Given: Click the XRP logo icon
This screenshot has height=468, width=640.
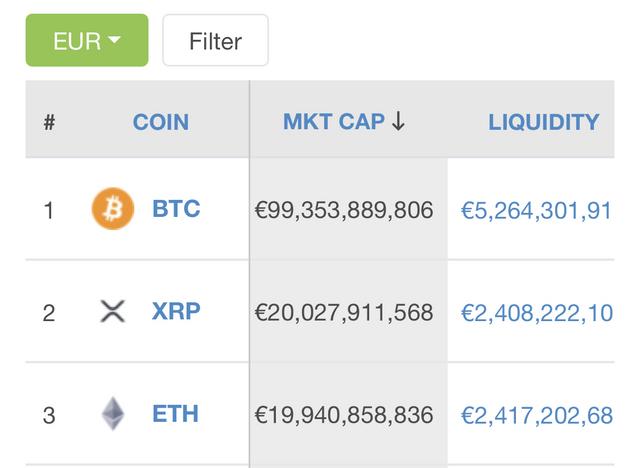Looking at the screenshot, I should tap(113, 311).
